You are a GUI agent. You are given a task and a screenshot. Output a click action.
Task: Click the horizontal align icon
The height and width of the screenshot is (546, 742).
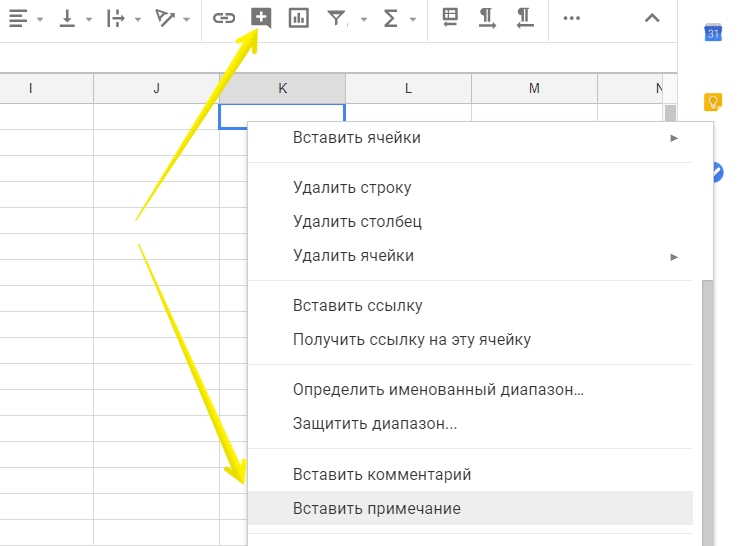pyautogui.click(x=18, y=18)
